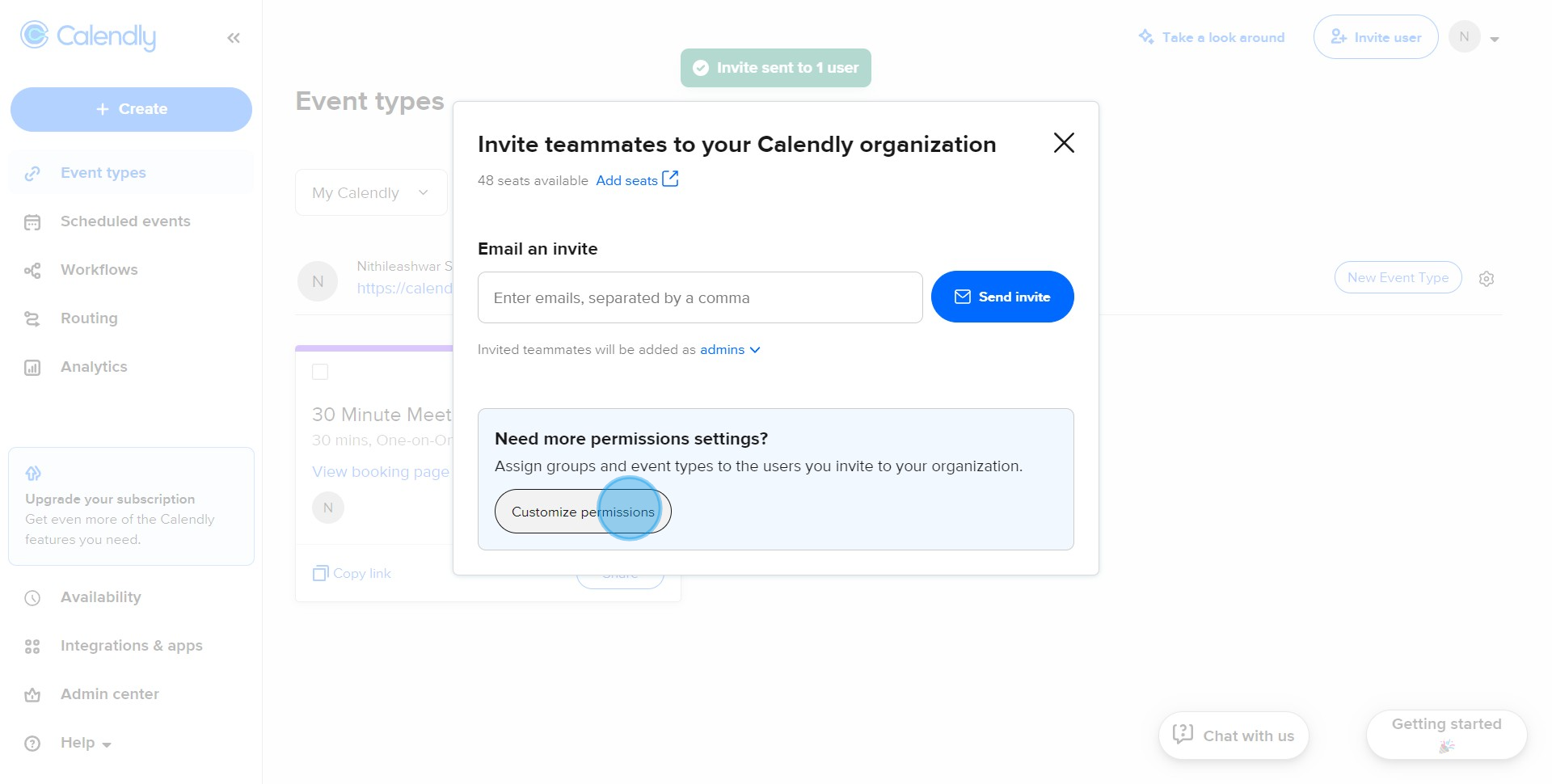The image size is (1552, 784).
Task: Click party popper icon in Getting started
Action: (x=1447, y=746)
